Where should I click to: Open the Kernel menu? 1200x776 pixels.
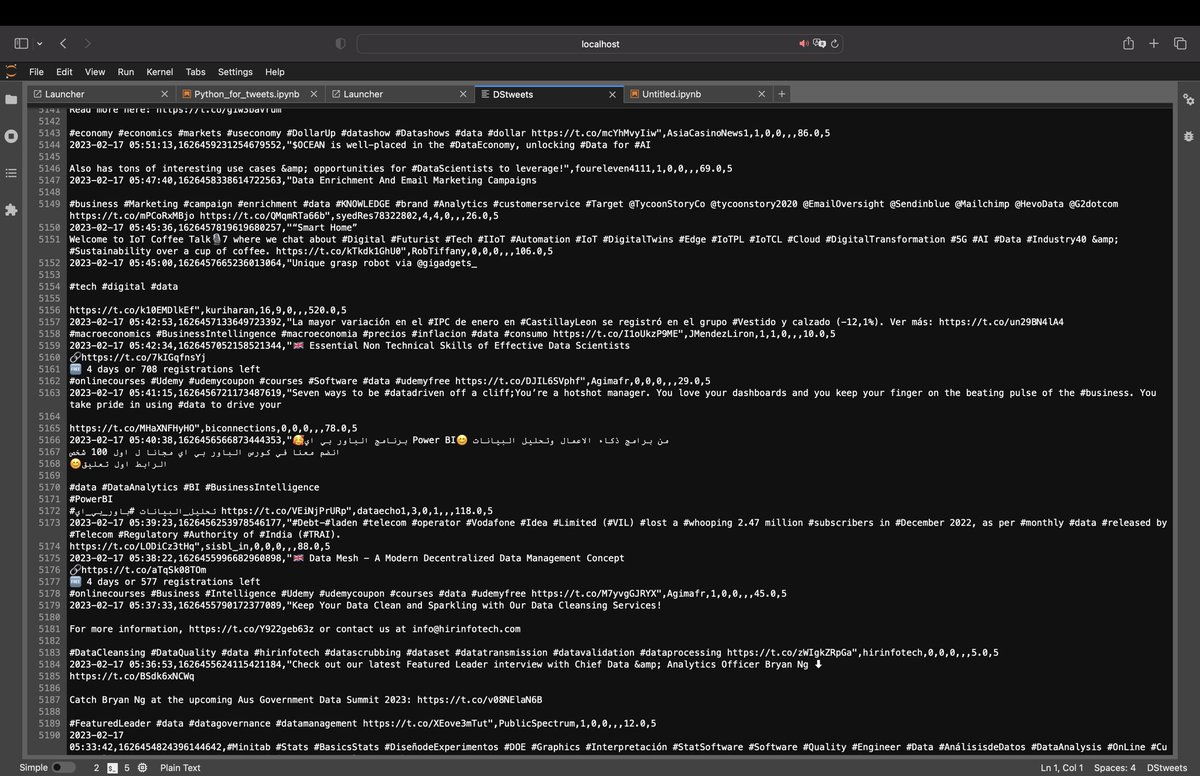pos(160,72)
